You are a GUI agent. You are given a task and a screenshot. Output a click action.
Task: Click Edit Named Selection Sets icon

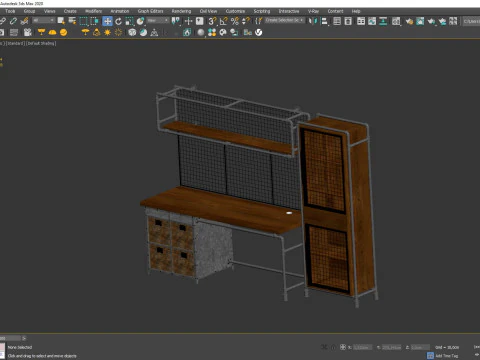click(259, 21)
